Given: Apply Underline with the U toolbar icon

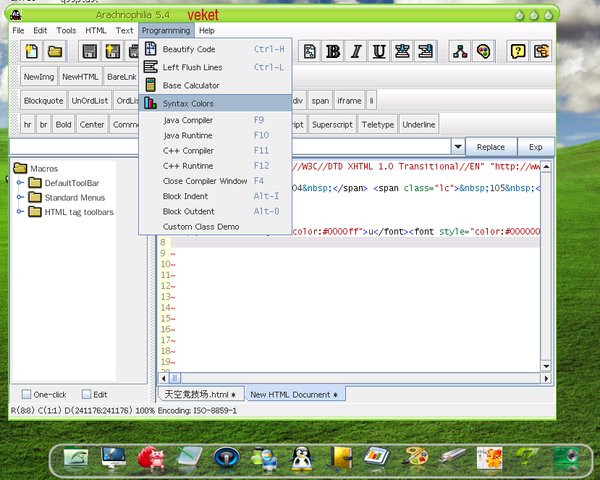Looking at the screenshot, I should pyautogui.click(x=380, y=51).
